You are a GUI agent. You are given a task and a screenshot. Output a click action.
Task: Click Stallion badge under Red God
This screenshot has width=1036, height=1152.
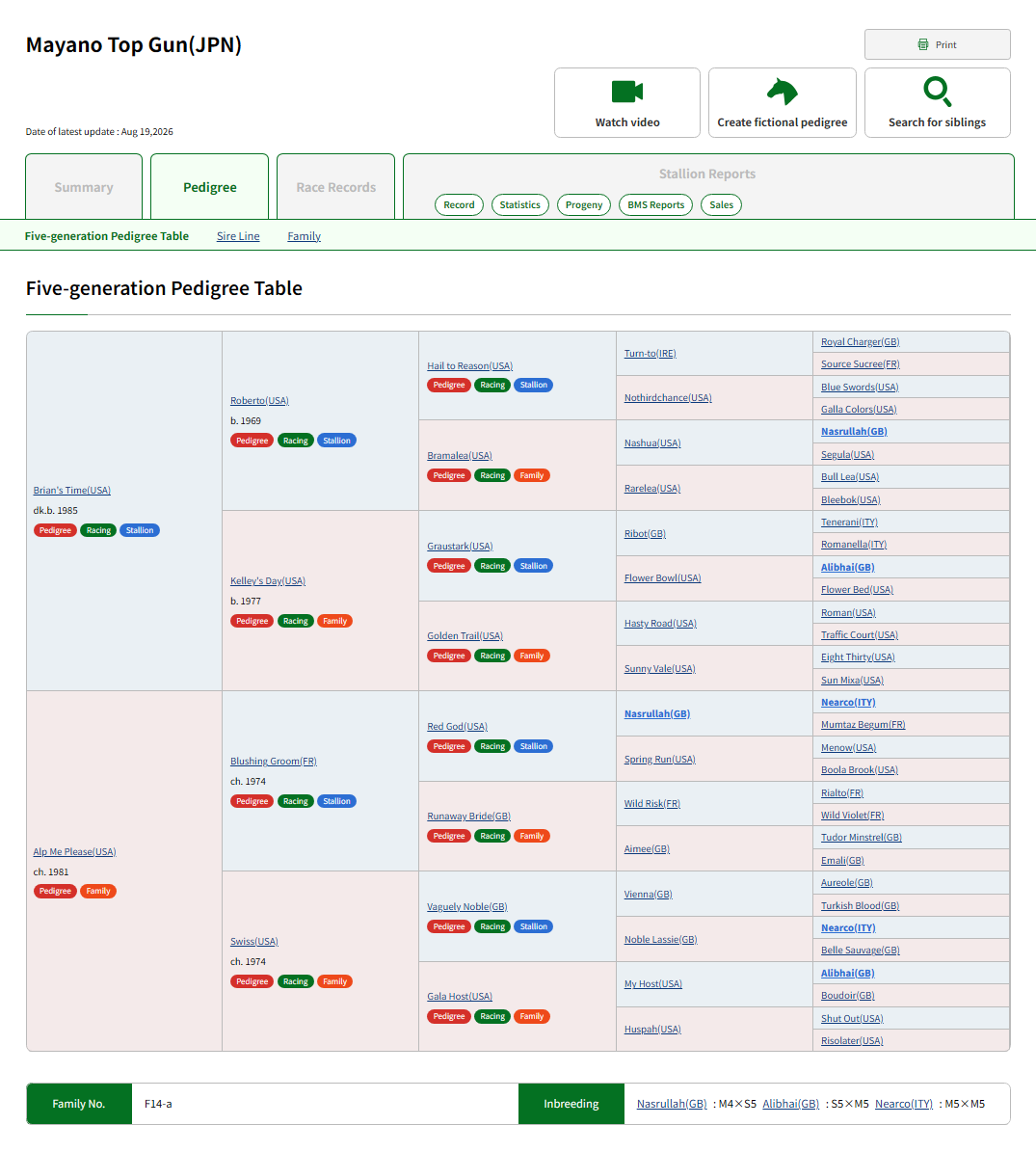(x=533, y=746)
